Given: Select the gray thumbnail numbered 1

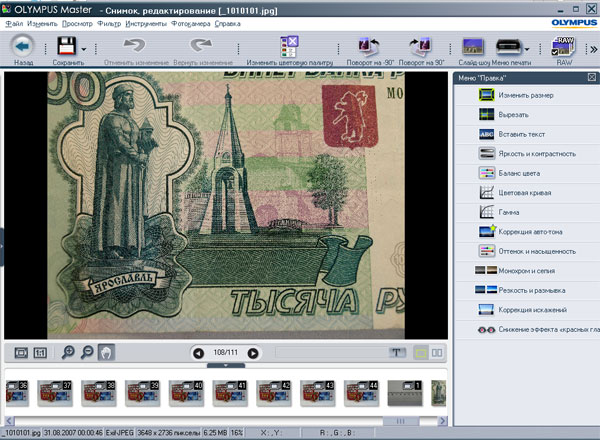Looking at the screenshot, I should [405, 393].
